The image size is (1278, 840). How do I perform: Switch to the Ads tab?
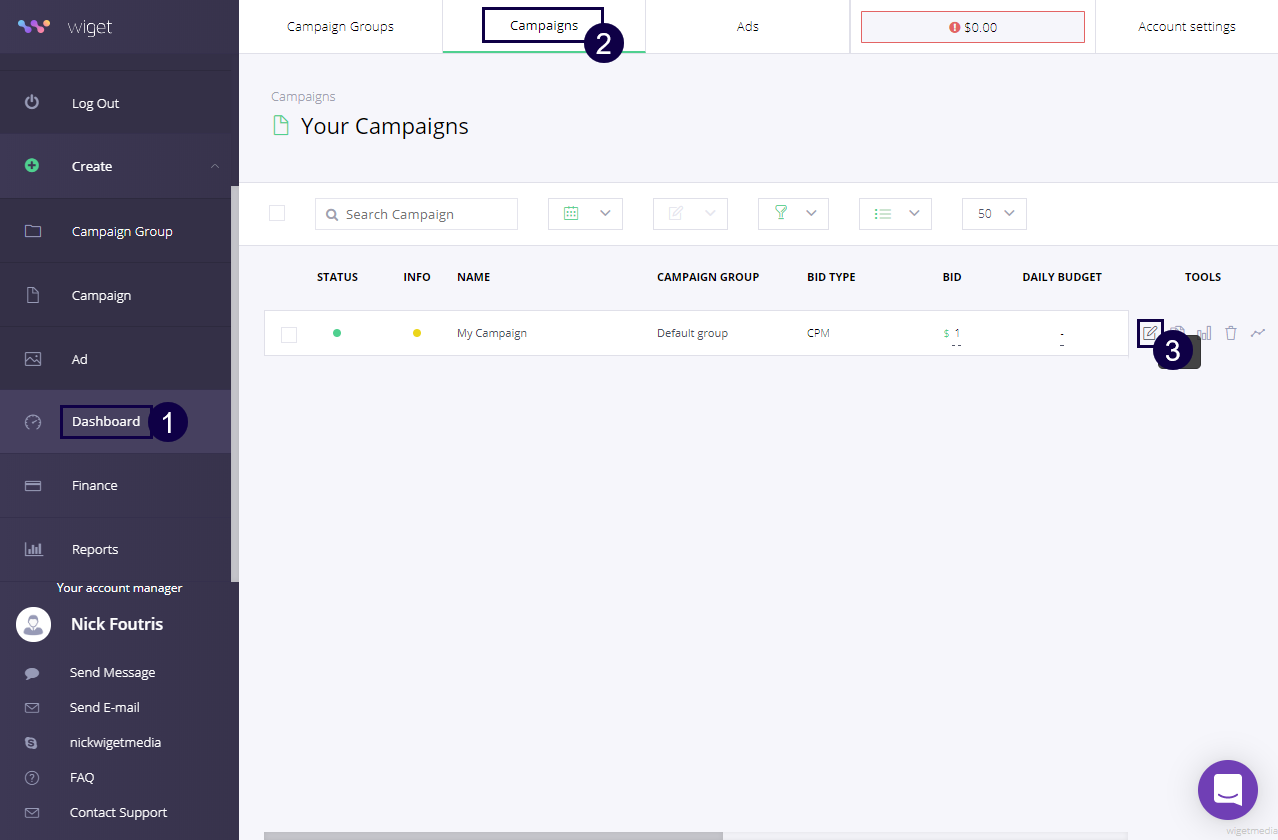pyautogui.click(x=747, y=27)
